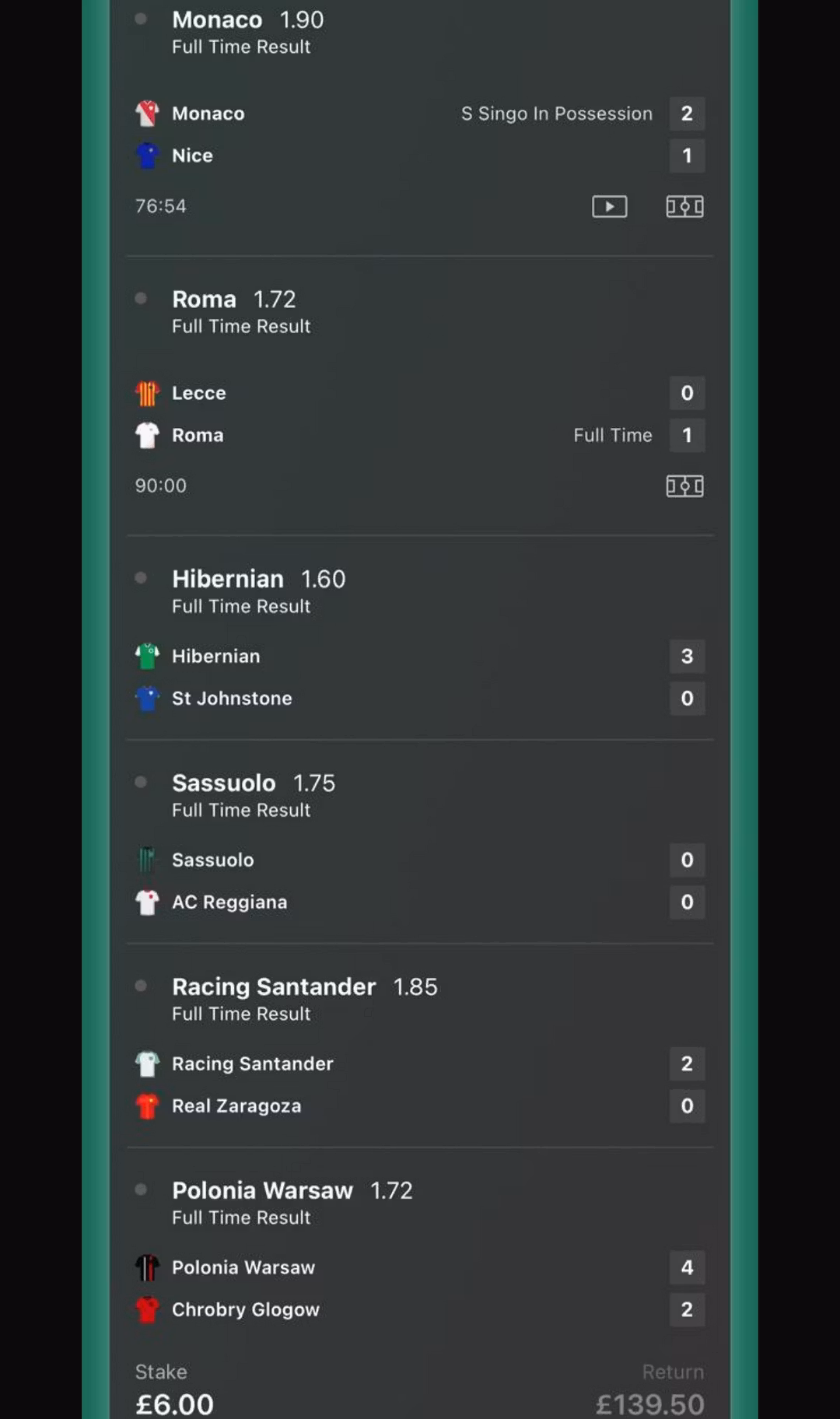Click the £6.00 stake amount
Image resolution: width=840 pixels, height=1419 pixels.
pos(174,1404)
